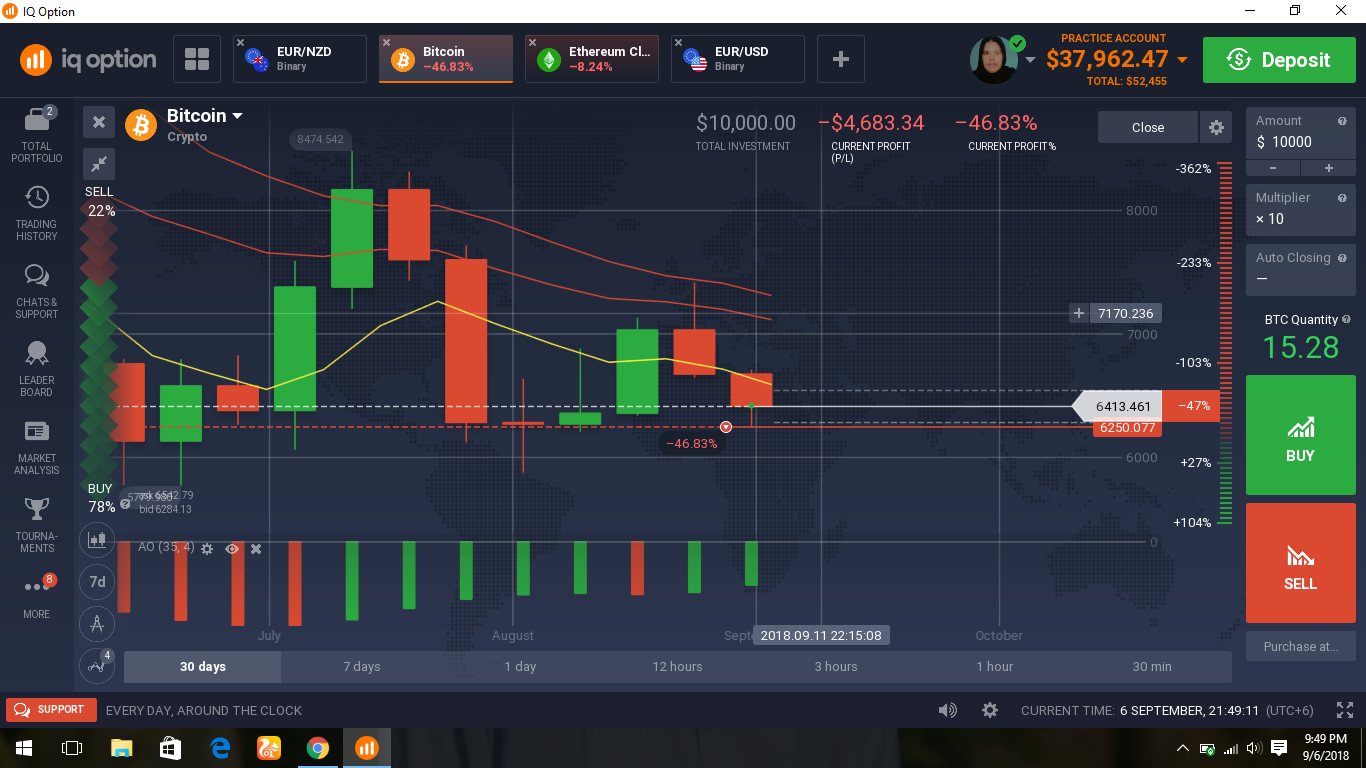Select the 1 day time range

tap(520, 667)
